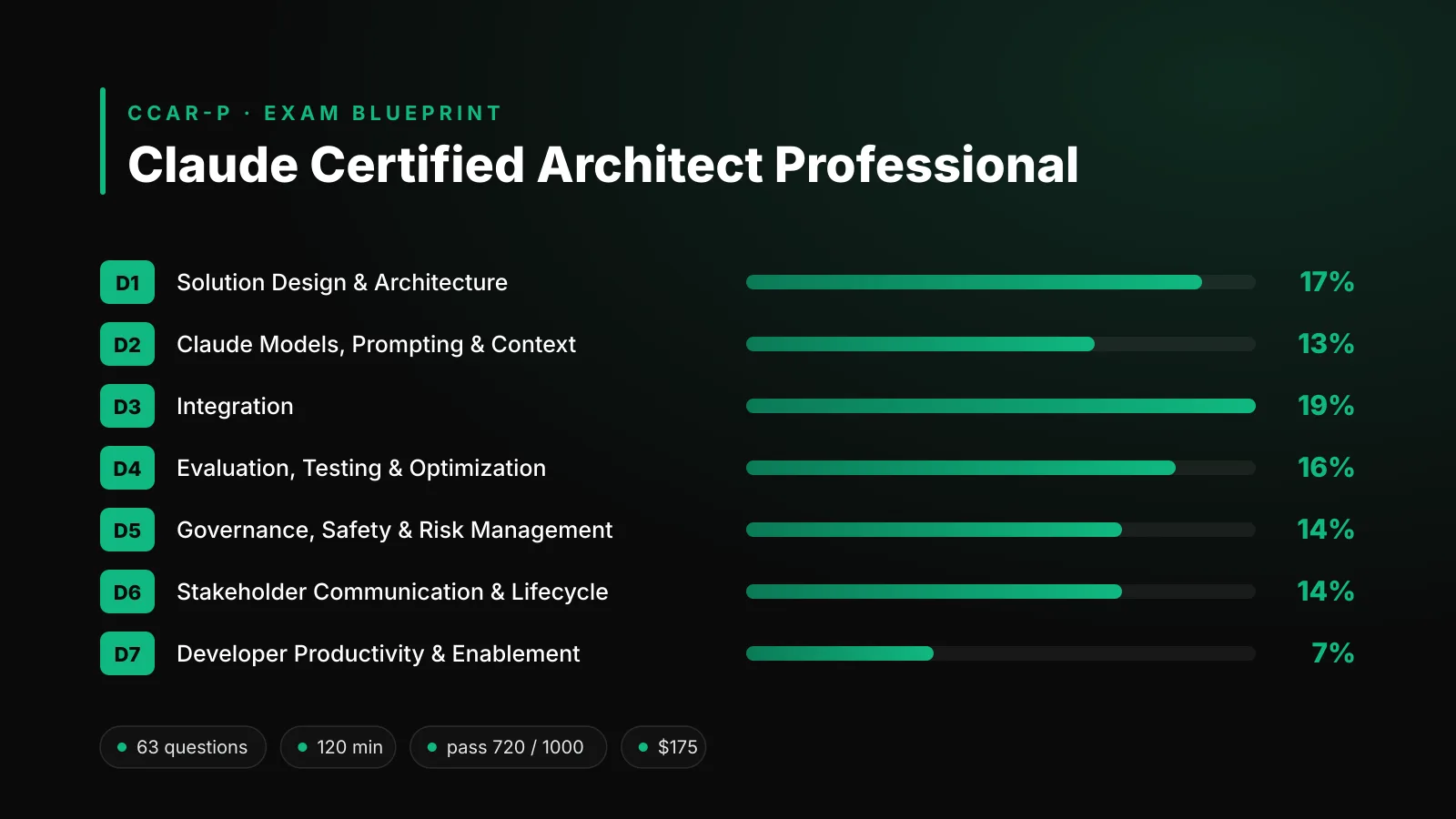Screen dimensions: 1456x819
Task: Select the 63 questions pill
Action: point(183,747)
